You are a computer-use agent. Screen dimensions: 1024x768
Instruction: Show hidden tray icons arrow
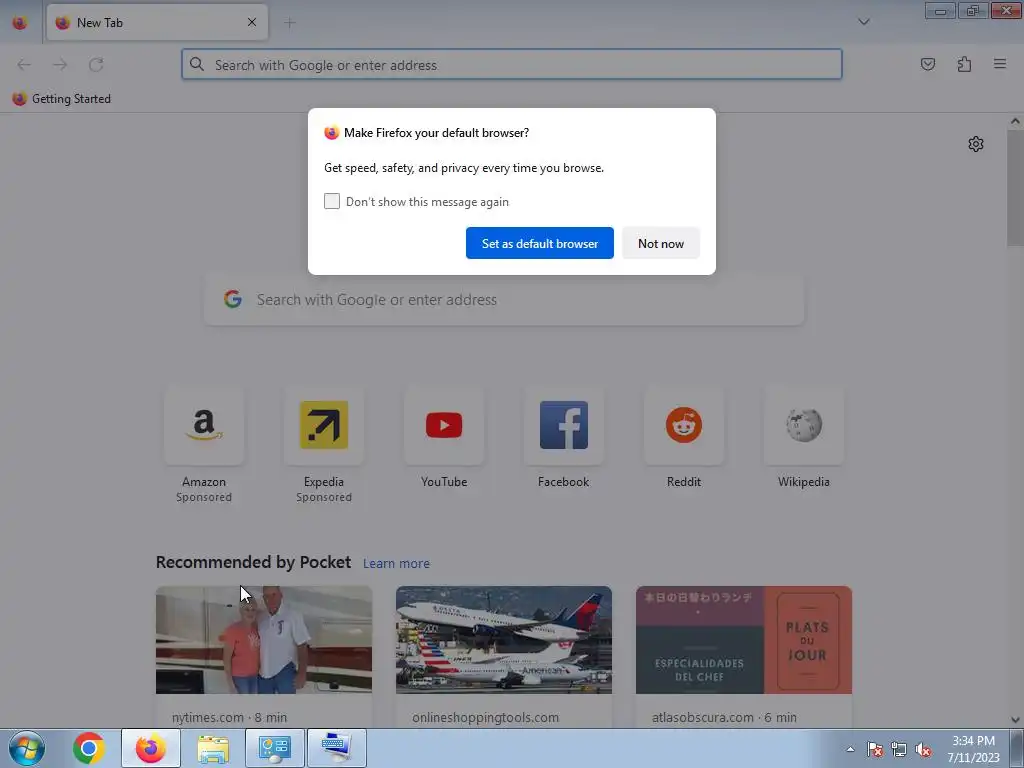point(850,749)
